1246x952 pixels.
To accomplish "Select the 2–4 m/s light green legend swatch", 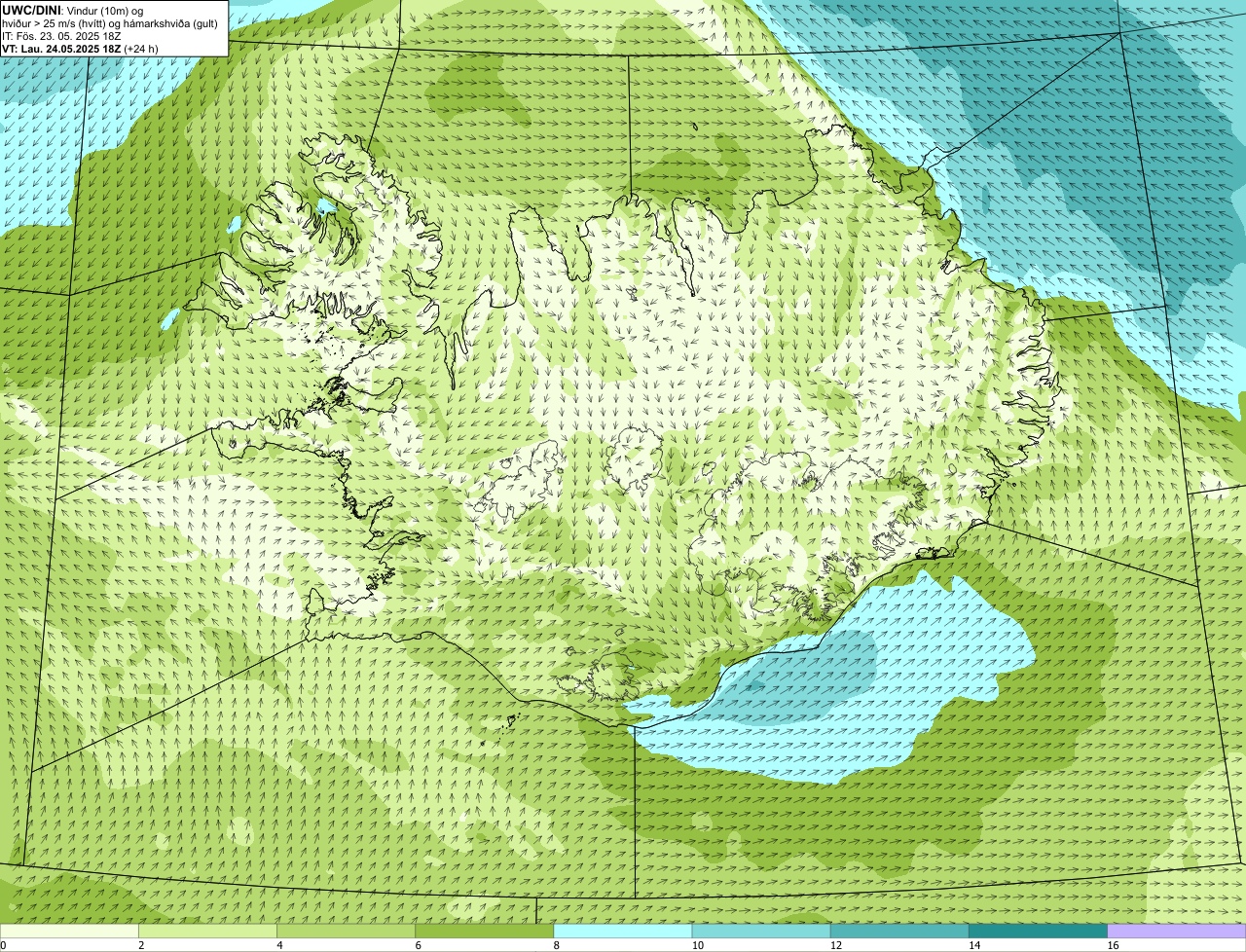I will (207, 931).
